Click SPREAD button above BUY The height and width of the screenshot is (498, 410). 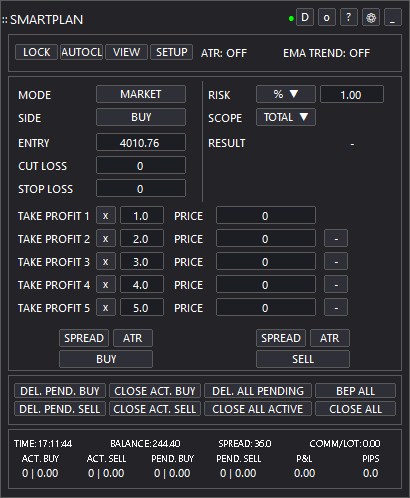point(84,338)
